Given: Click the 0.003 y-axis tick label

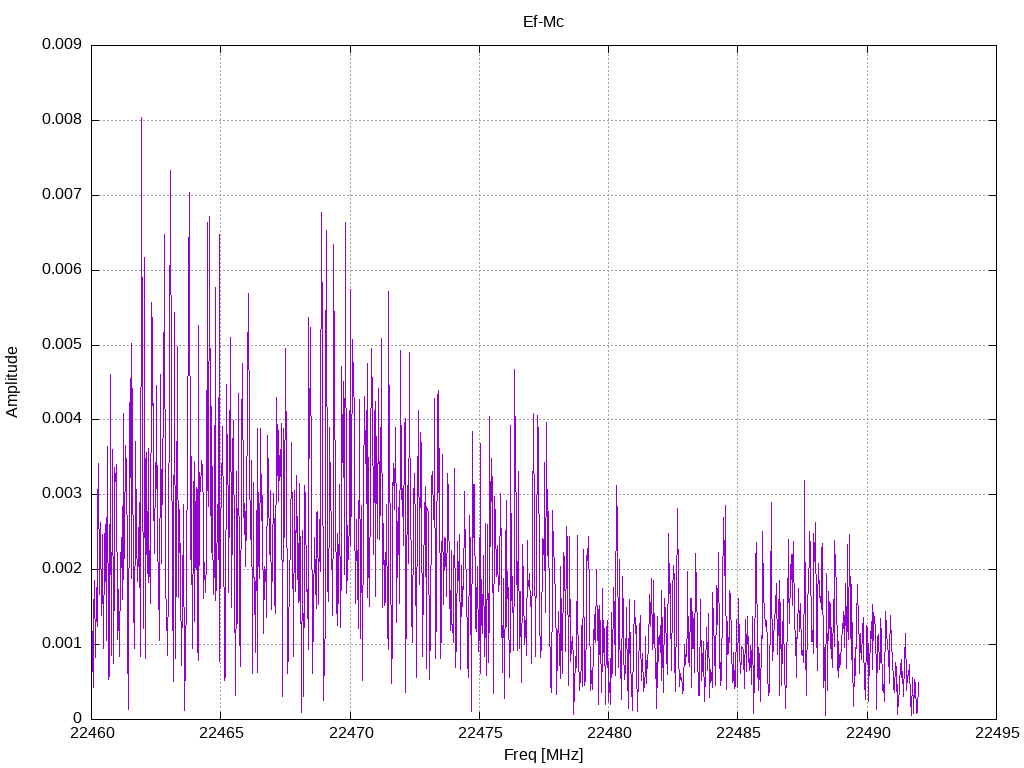Looking at the screenshot, I should pyautogui.click(x=61, y=494).
